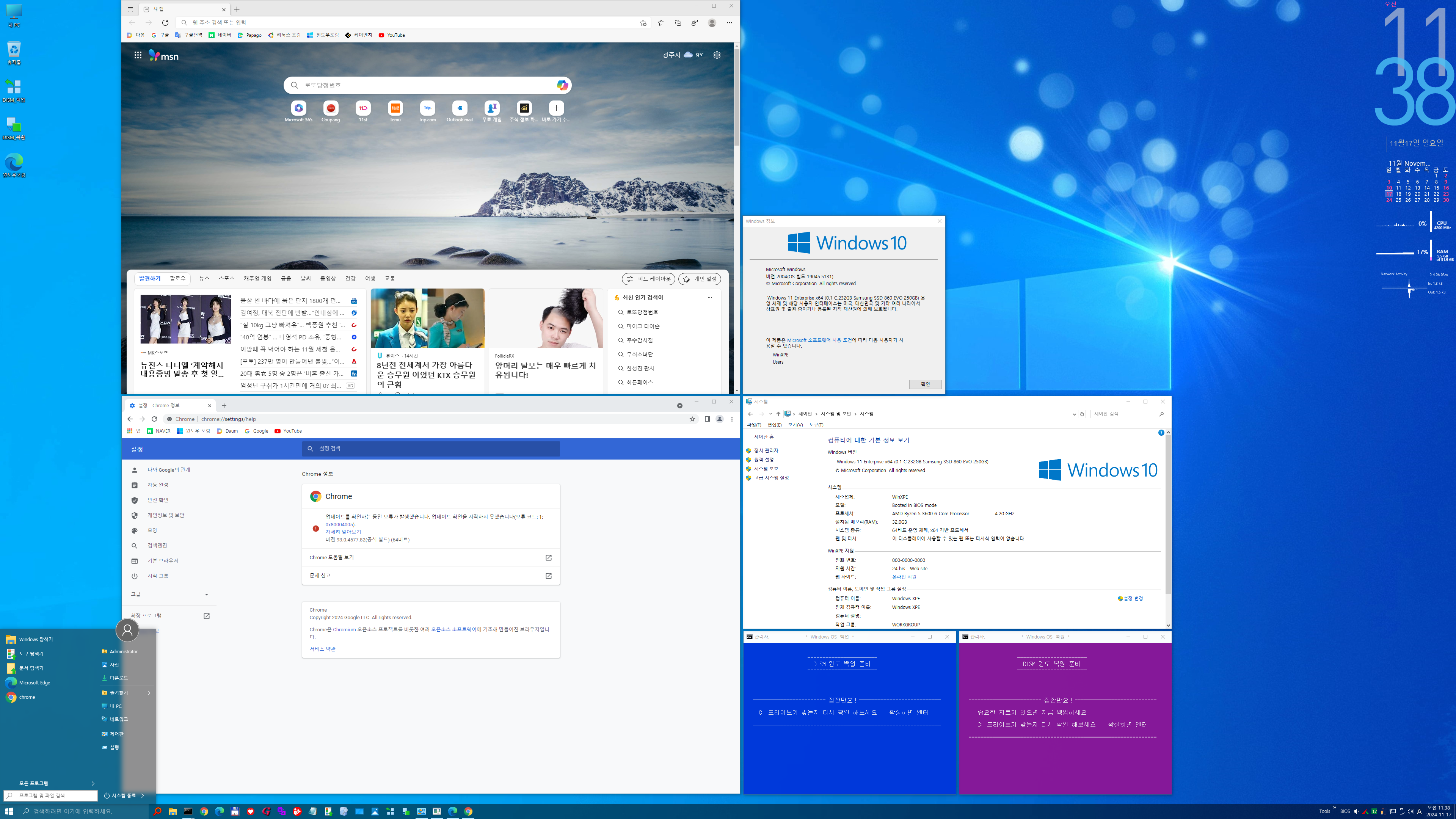Click 피드 레이아웃 button on MSN
Viewport: 1456px width, 819px height.
coord(648,279)
